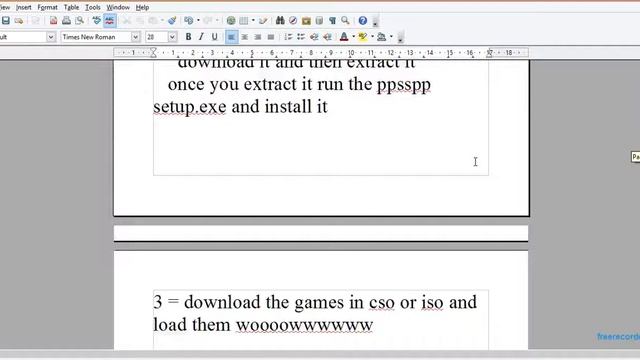This screenshot has width=640, height=360.
Task: Open Page Preview
Action: [80, 20]
